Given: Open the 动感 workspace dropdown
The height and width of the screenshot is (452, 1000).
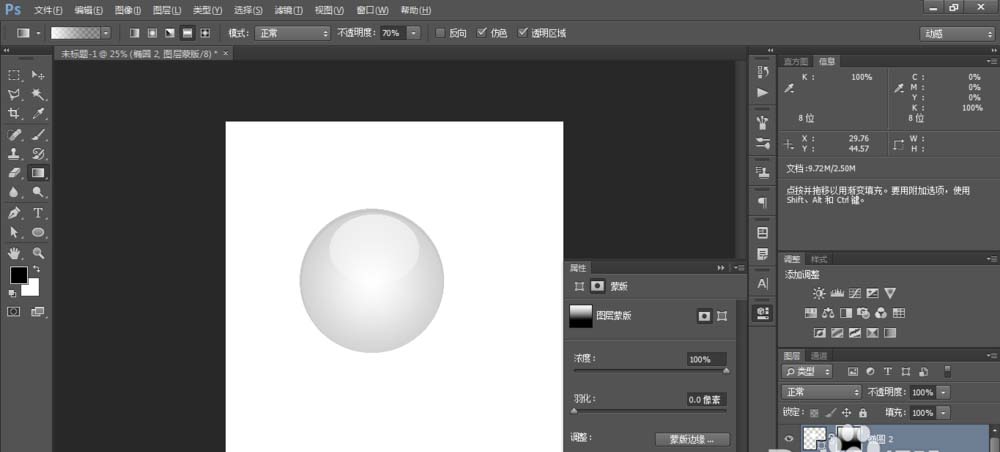Looking at the screenshot, I should click(956, 33).
